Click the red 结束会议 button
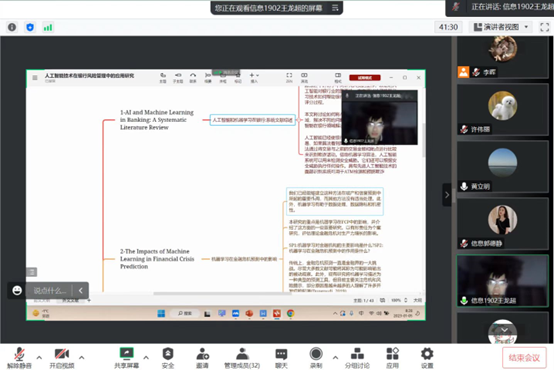The height and width of the screenshot is (370, 554). click(x=524, y=358)
